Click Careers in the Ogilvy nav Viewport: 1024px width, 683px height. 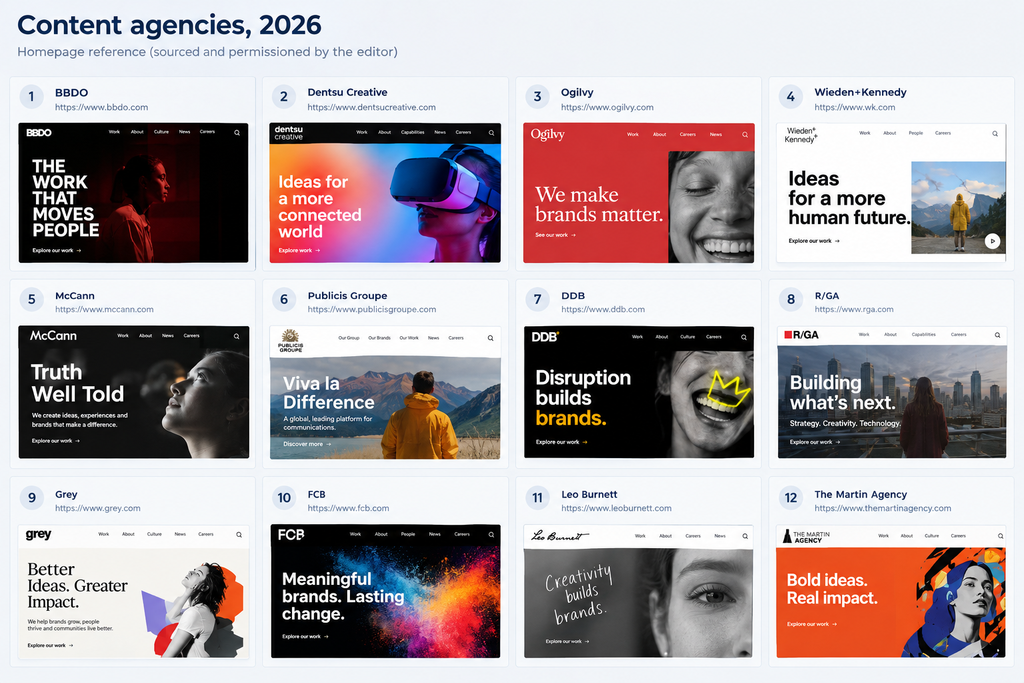[x=688, y=135]
